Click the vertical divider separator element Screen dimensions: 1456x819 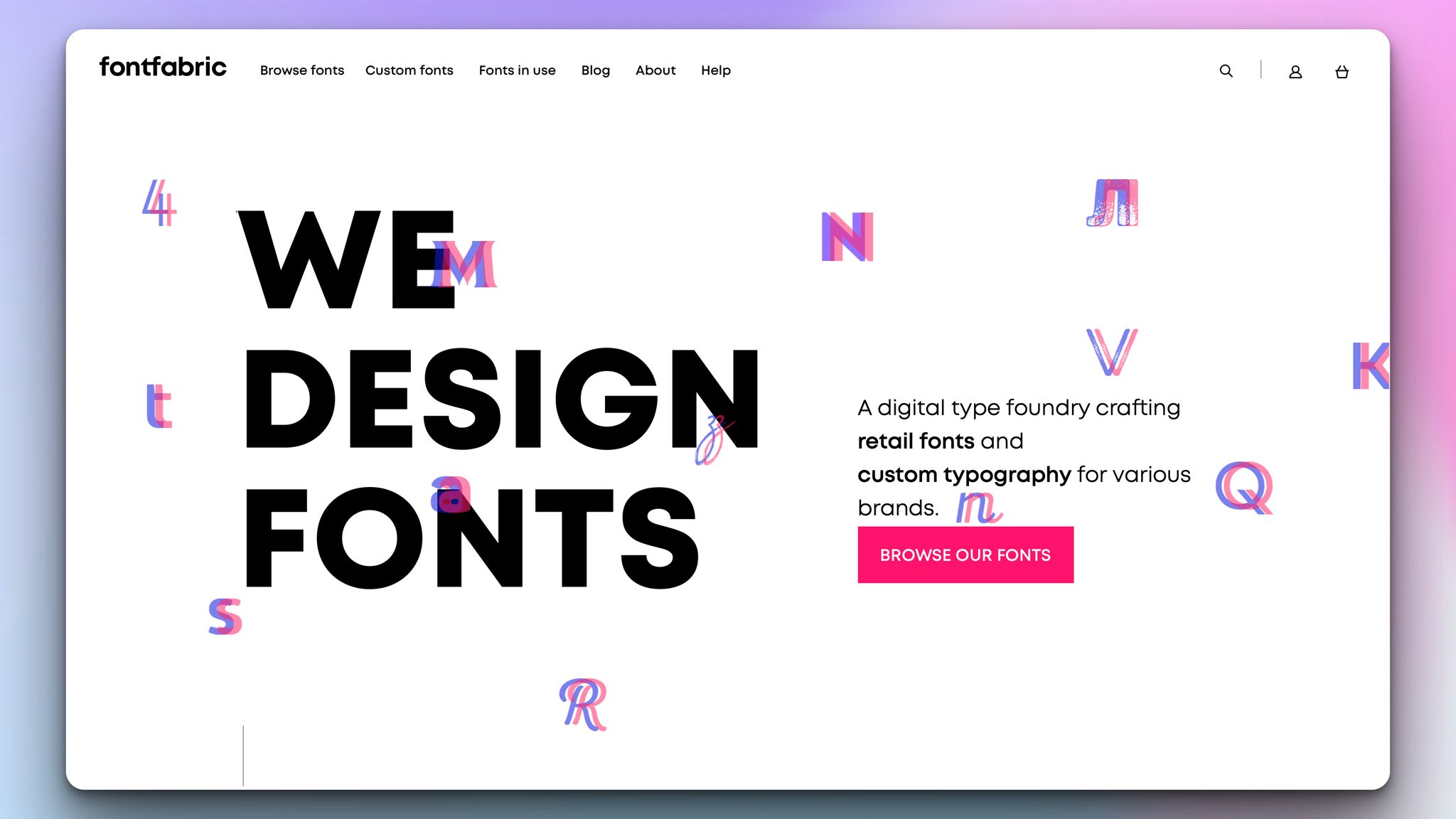click(1260, 70)
